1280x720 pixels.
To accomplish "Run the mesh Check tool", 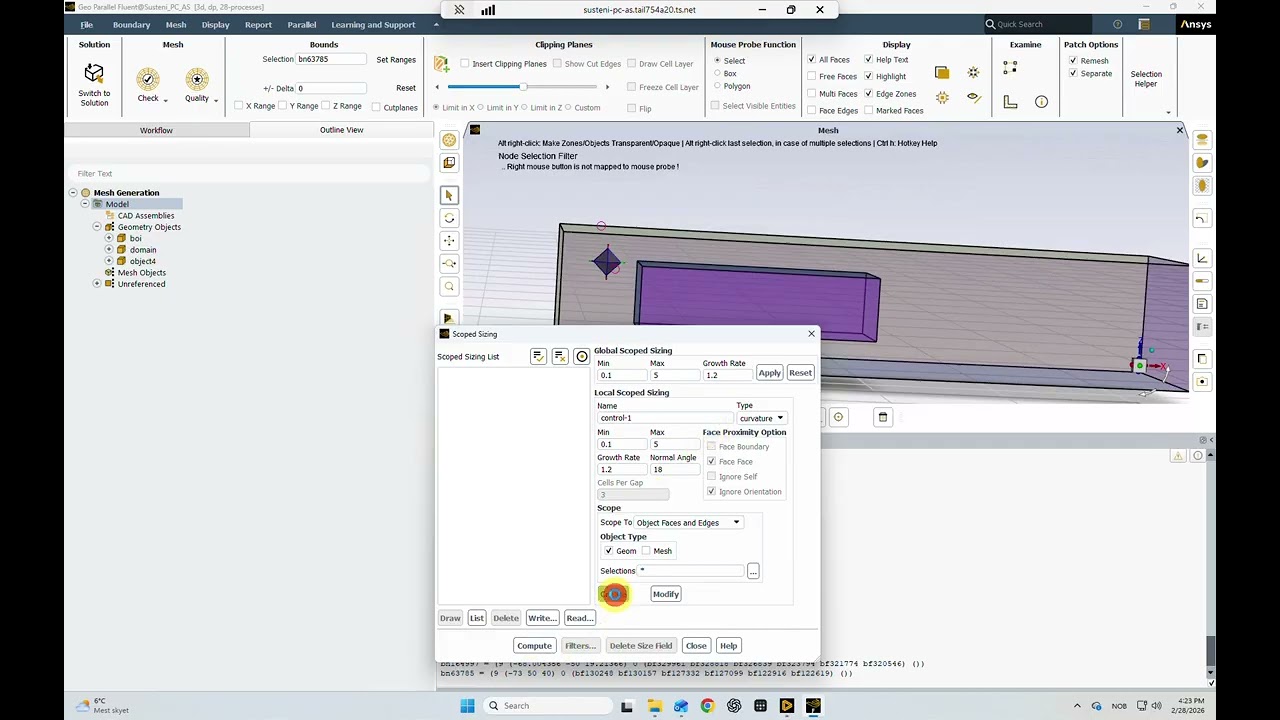I will coord(148,79).
